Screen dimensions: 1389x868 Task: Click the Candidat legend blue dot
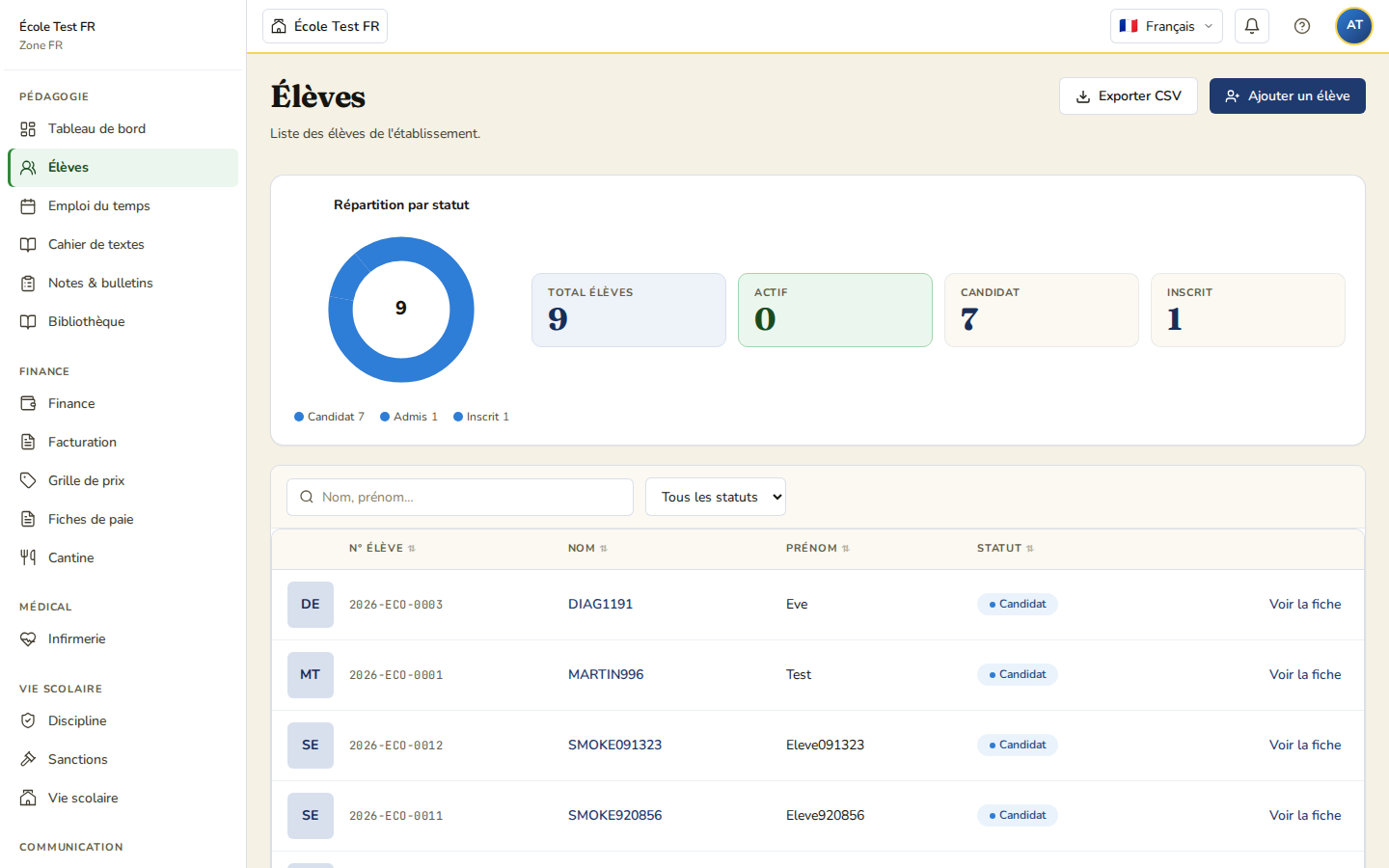click(x=299, y=417)
